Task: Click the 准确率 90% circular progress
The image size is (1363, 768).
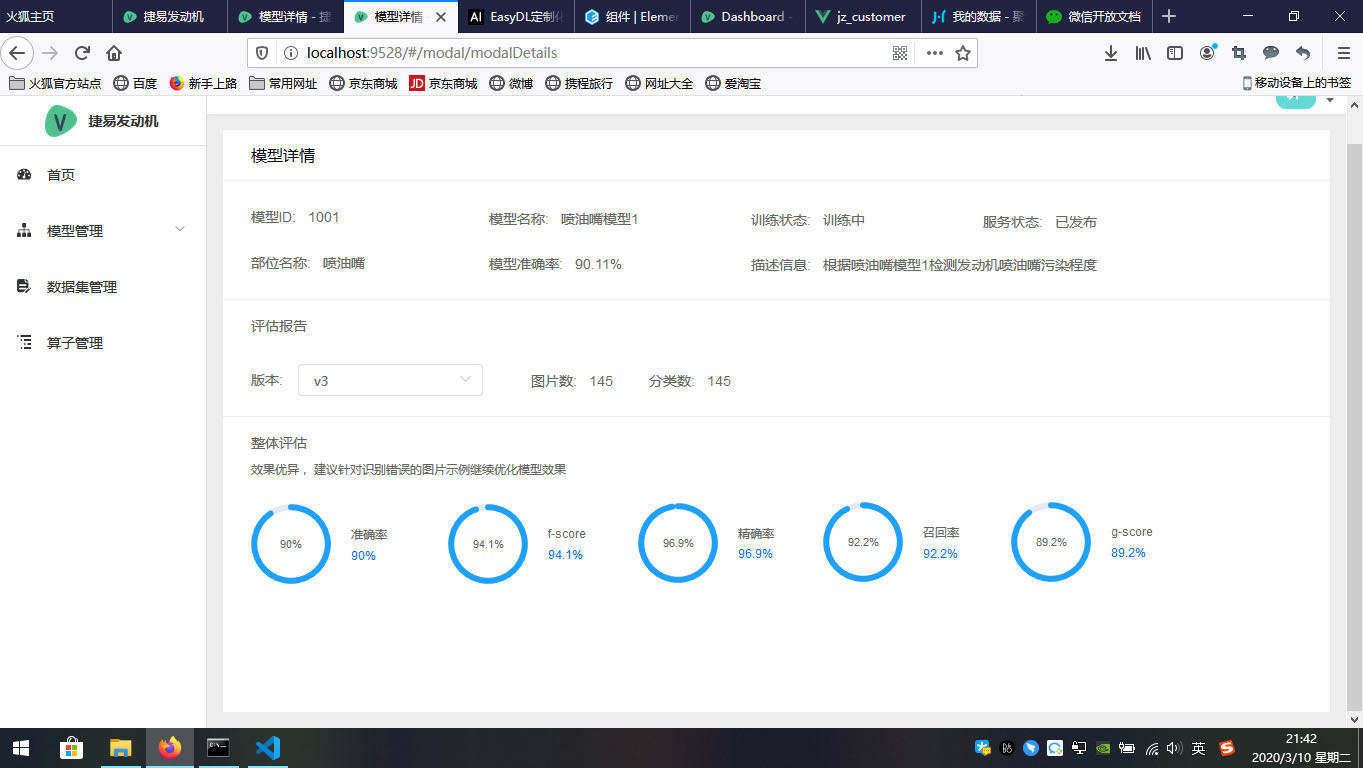Action: click(291, 544)
